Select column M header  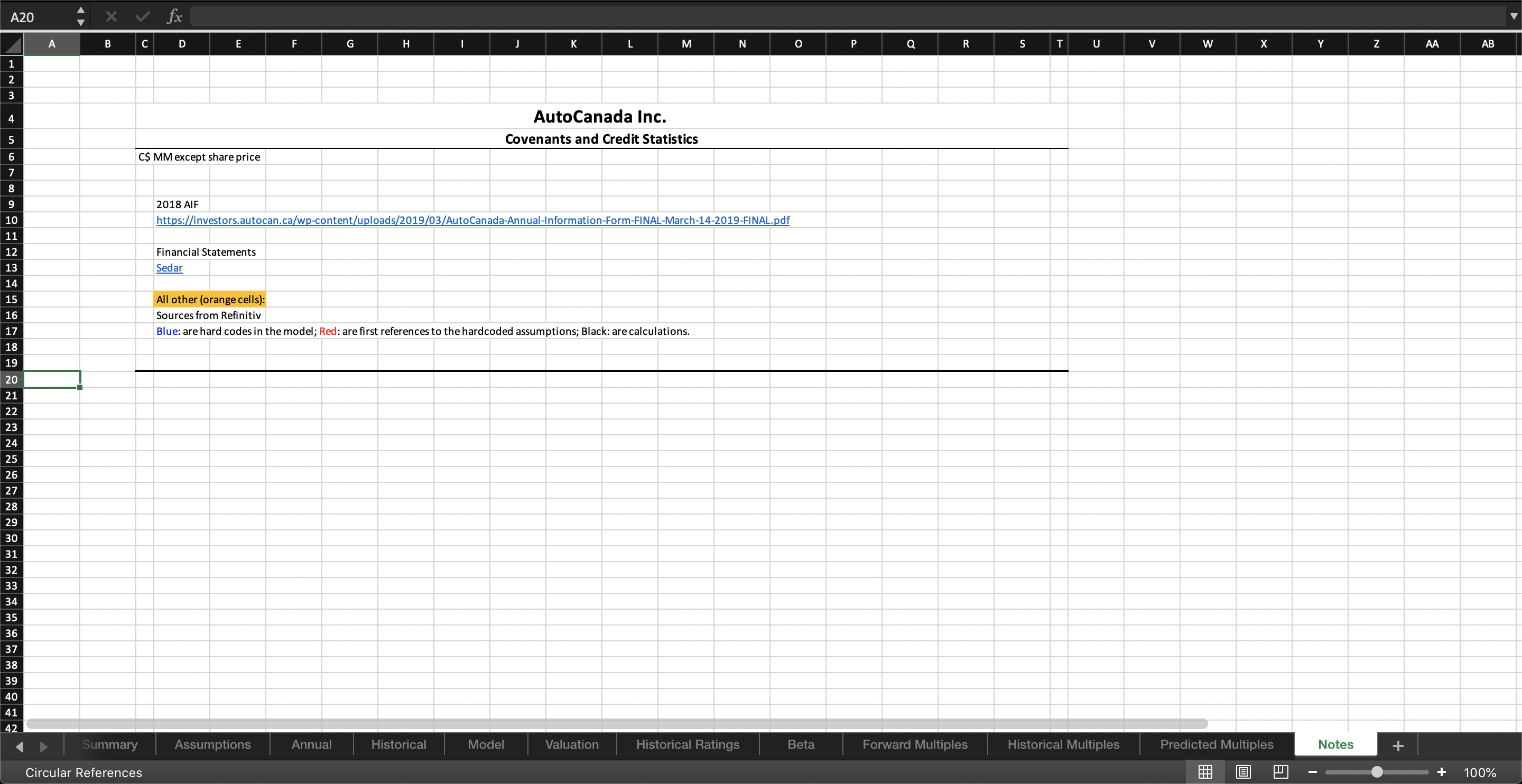click(686, 44)
